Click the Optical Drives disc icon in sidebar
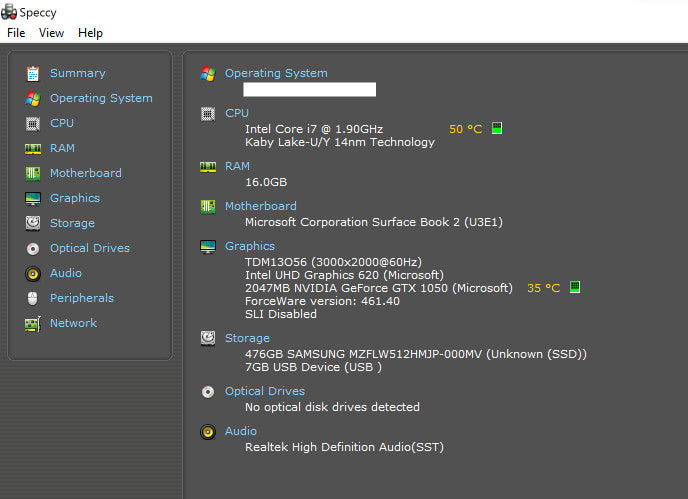The height and width of the screenshot is (499, 688). [33, 249]
